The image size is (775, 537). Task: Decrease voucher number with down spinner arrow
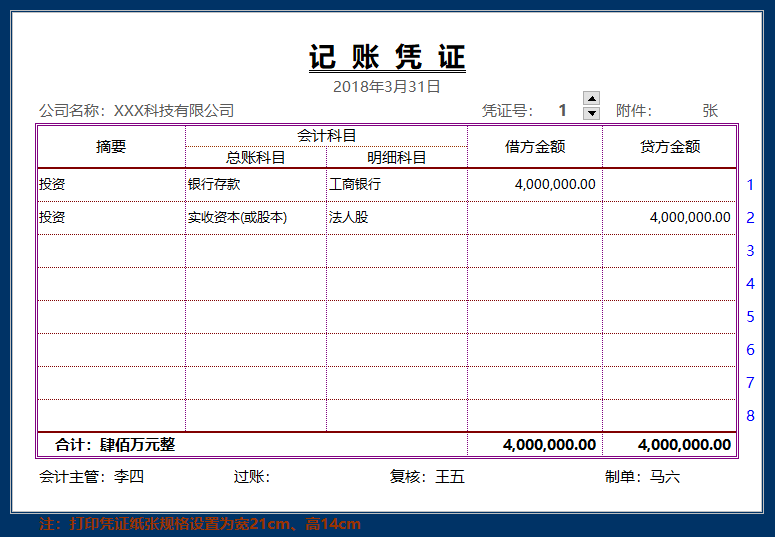592,113
